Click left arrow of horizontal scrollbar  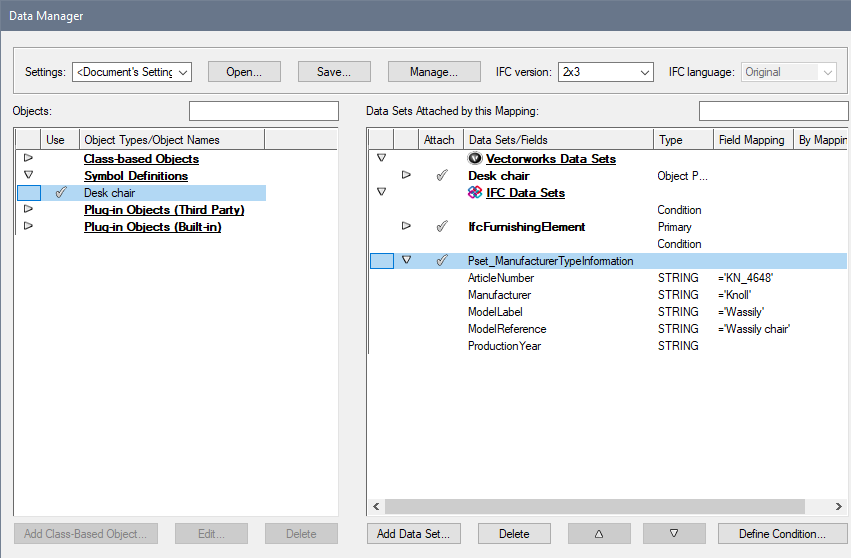[377, 507]
